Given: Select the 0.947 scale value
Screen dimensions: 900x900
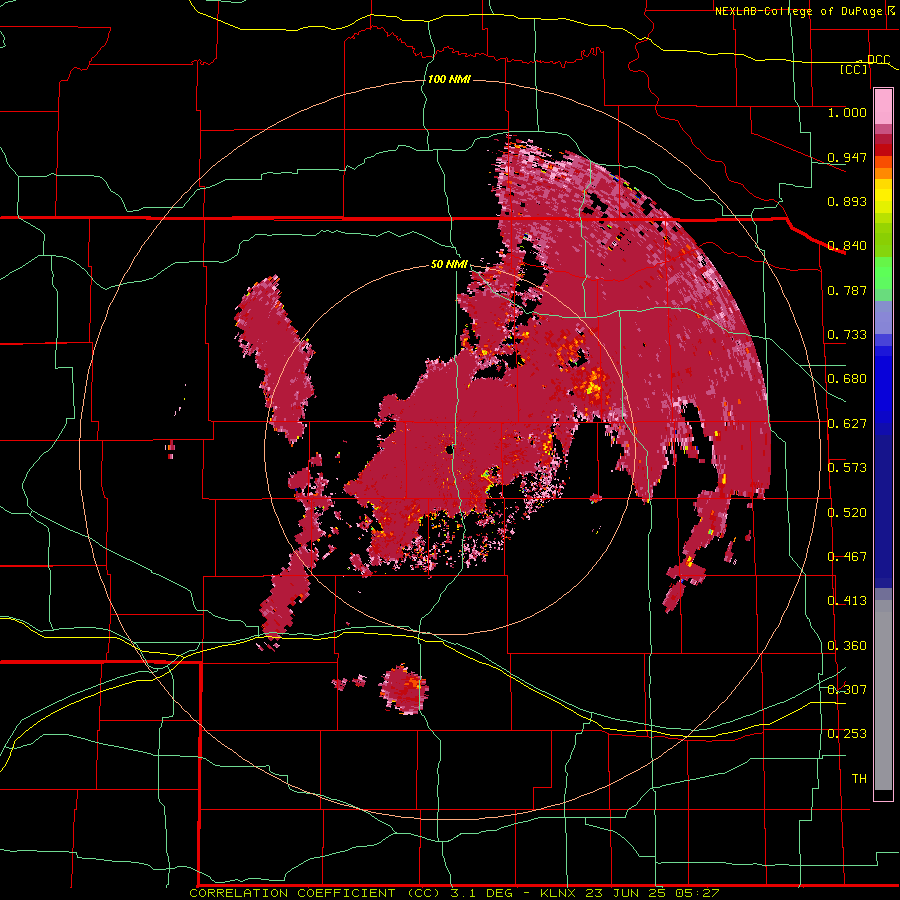Looking at the screenshot, I should pyautogui.click(x=847, y=157).
